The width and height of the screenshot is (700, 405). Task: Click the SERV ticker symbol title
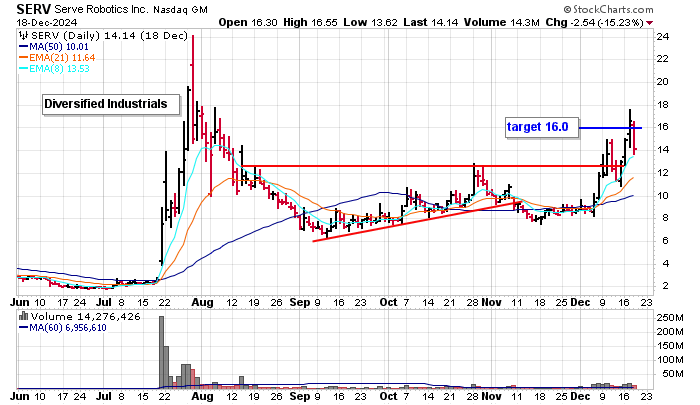(34, 9)
